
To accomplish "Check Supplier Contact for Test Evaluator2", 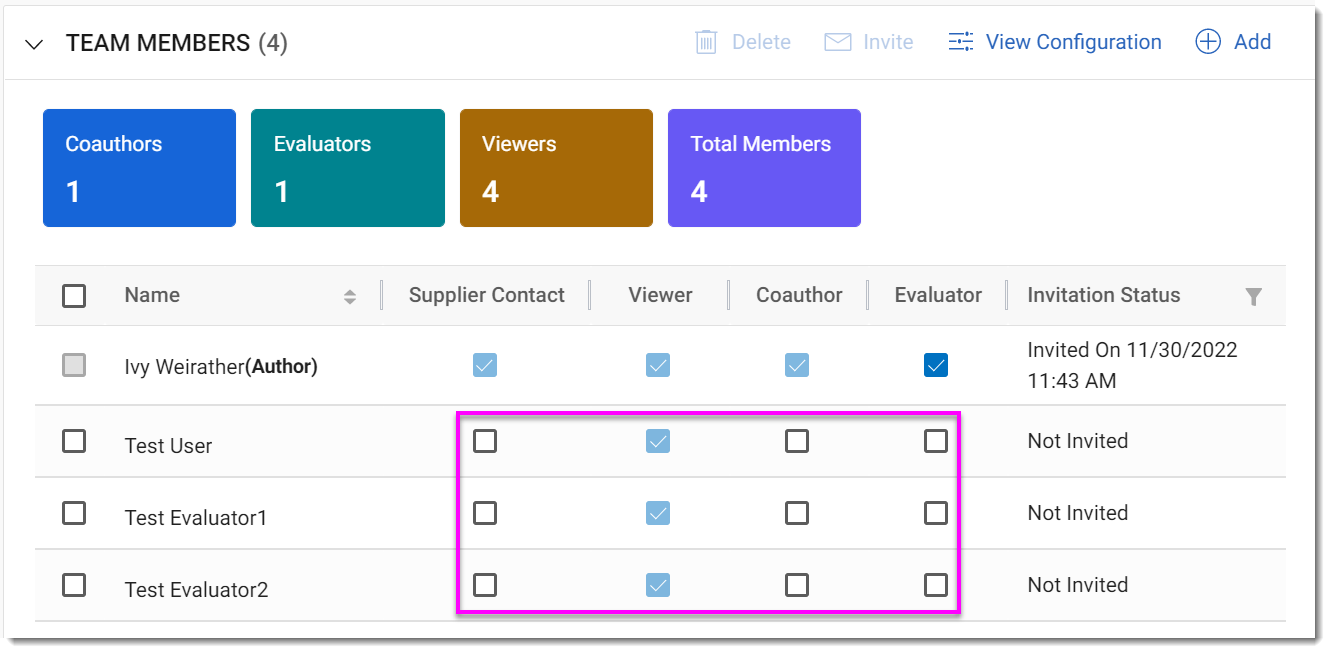I will pos(485,585).
